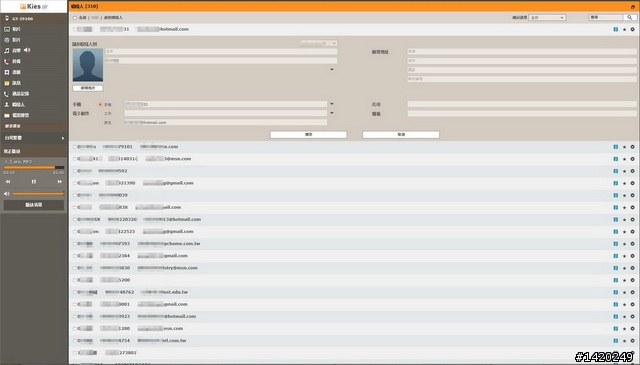Star the contact ending 220326
Viewport: 640px width, 365px height.
(x=624, y=220)
